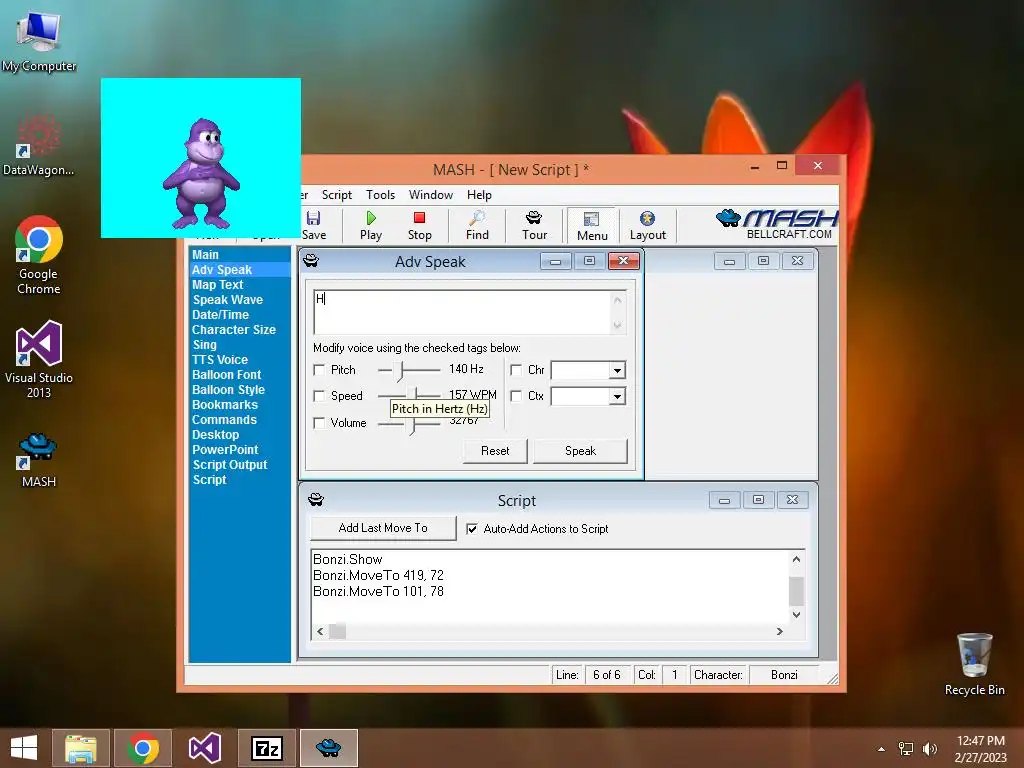Click the Pitch slider track
The image size is (1024, 768).
(409, 370)
